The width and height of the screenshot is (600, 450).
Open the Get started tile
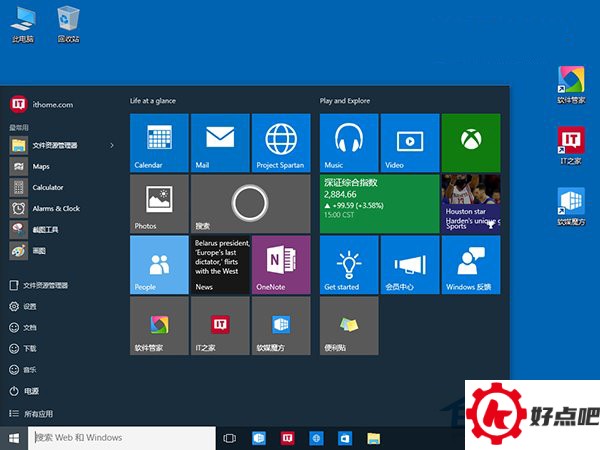[x=349, y=265]
